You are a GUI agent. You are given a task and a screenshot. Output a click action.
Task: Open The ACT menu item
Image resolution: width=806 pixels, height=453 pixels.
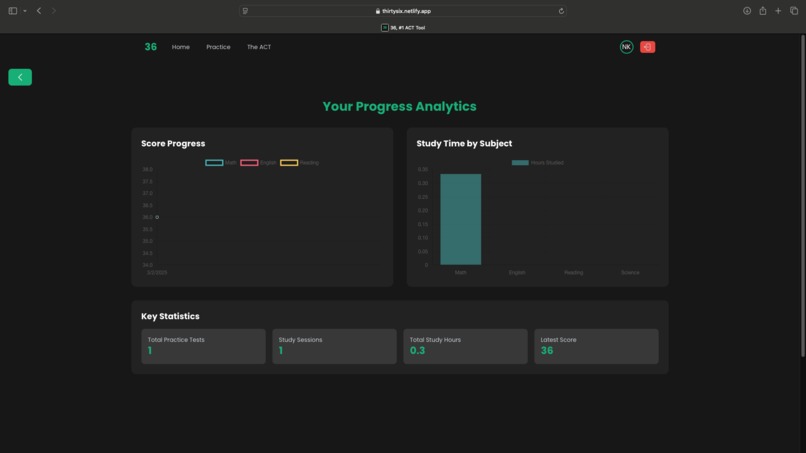point(259,47)
